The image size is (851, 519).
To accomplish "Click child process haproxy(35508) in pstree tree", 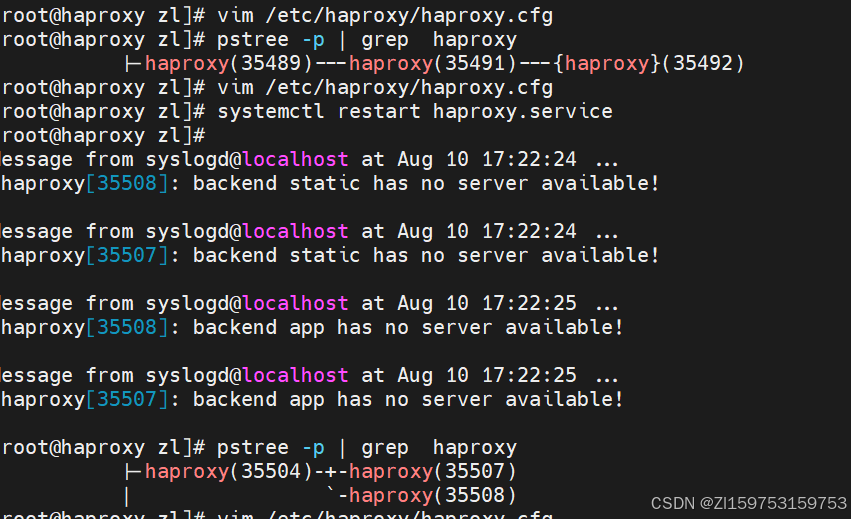I will (433, 495).
